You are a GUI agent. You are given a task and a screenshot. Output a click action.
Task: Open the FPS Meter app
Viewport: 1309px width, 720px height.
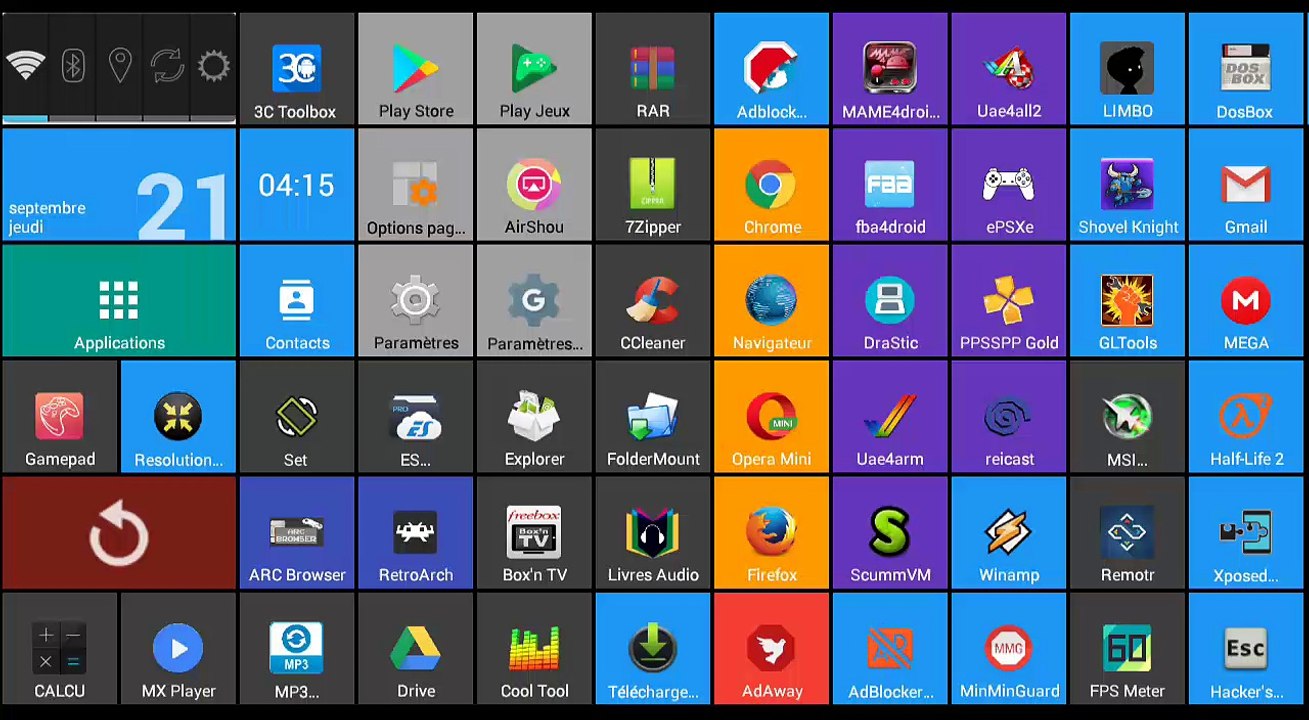click(x=1127, y=649)
